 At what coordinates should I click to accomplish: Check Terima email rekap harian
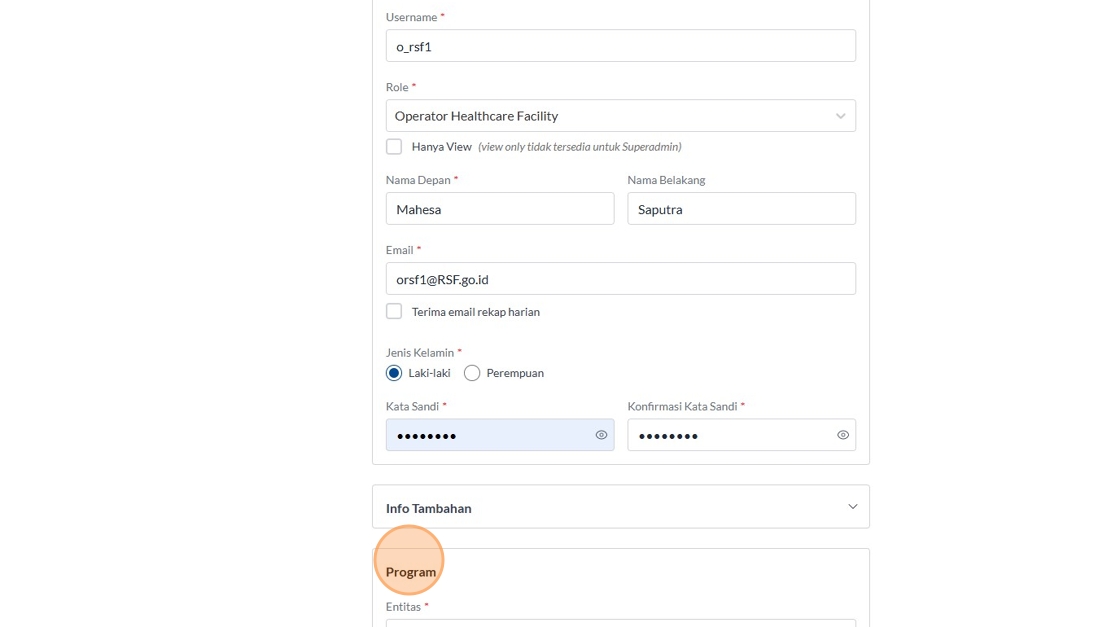[x=394, y=312]
